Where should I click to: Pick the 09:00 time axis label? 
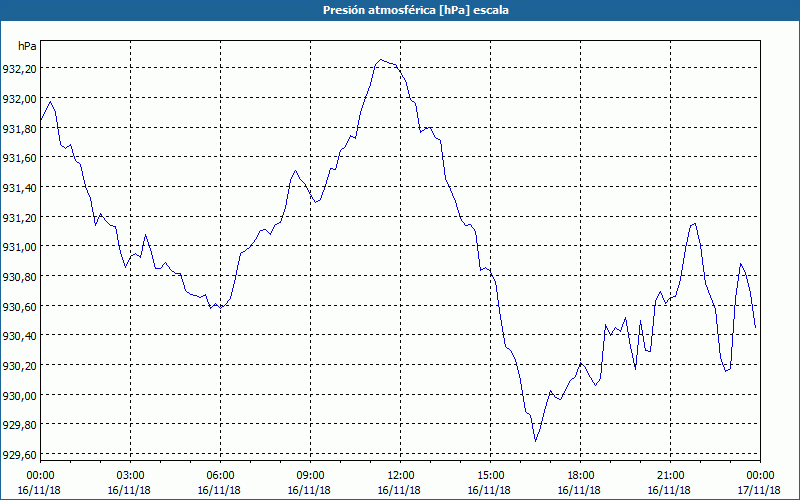(x=310, y=476)
